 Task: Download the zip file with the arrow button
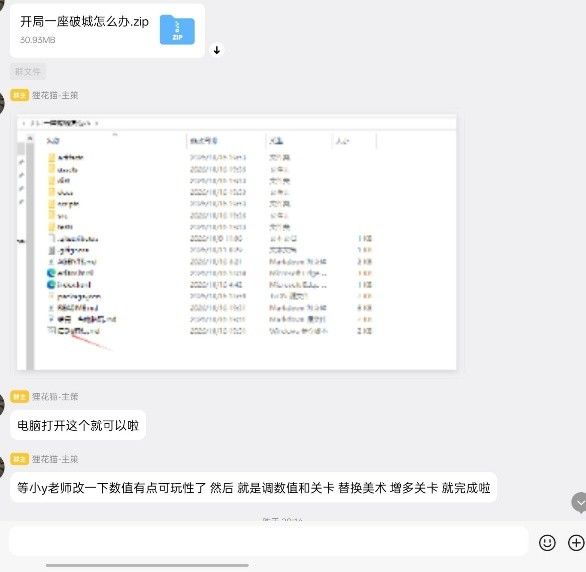pyautogui.click(x=217, y=50)
